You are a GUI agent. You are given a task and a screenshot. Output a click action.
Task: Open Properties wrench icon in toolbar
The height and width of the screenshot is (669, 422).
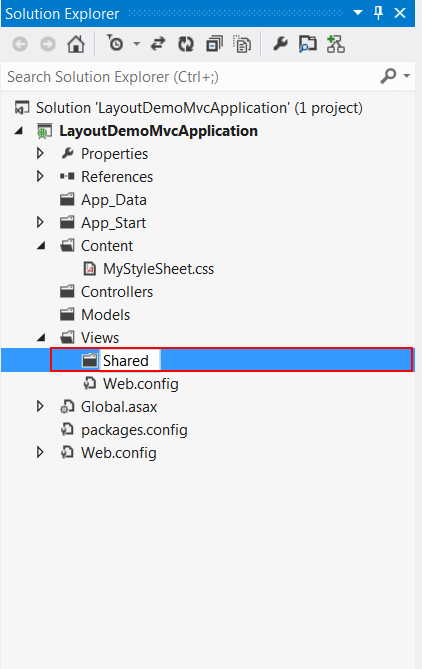pos(280,44)
